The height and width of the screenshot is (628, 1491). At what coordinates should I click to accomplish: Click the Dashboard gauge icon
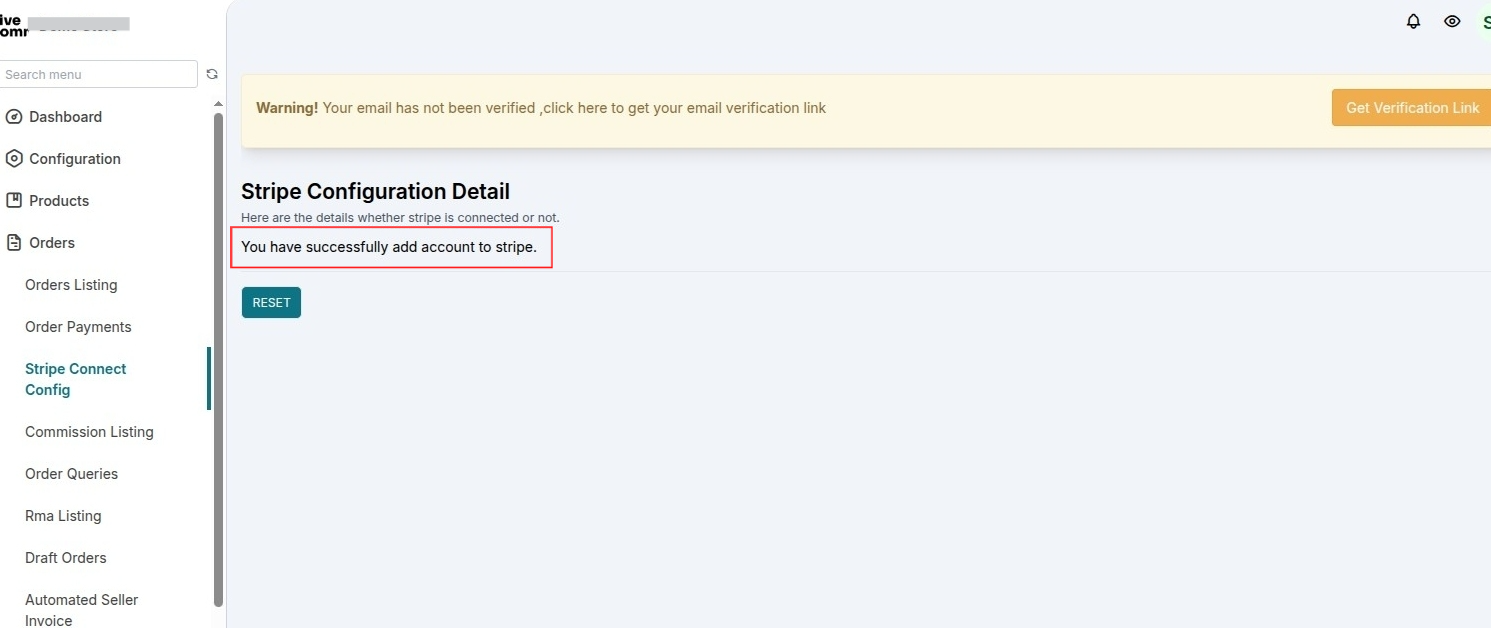point(14,117)
